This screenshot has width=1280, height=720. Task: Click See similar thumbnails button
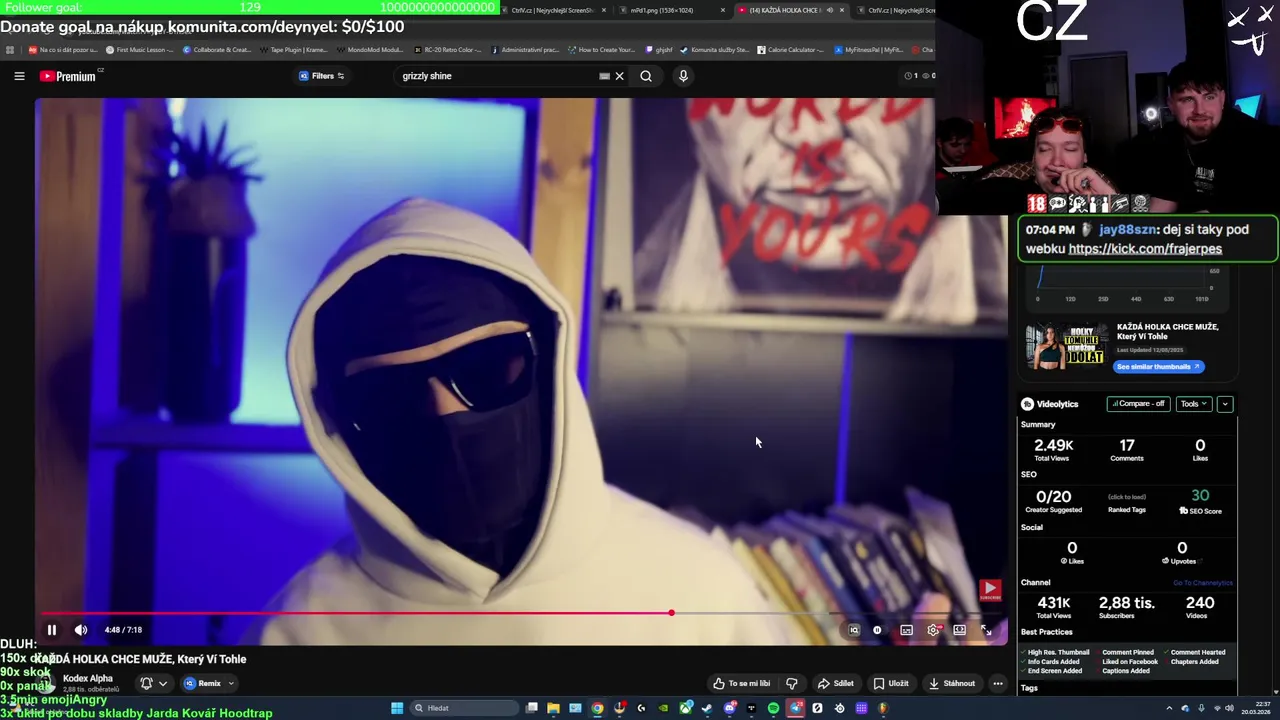pyautogui.click(x=1158, y=367)
